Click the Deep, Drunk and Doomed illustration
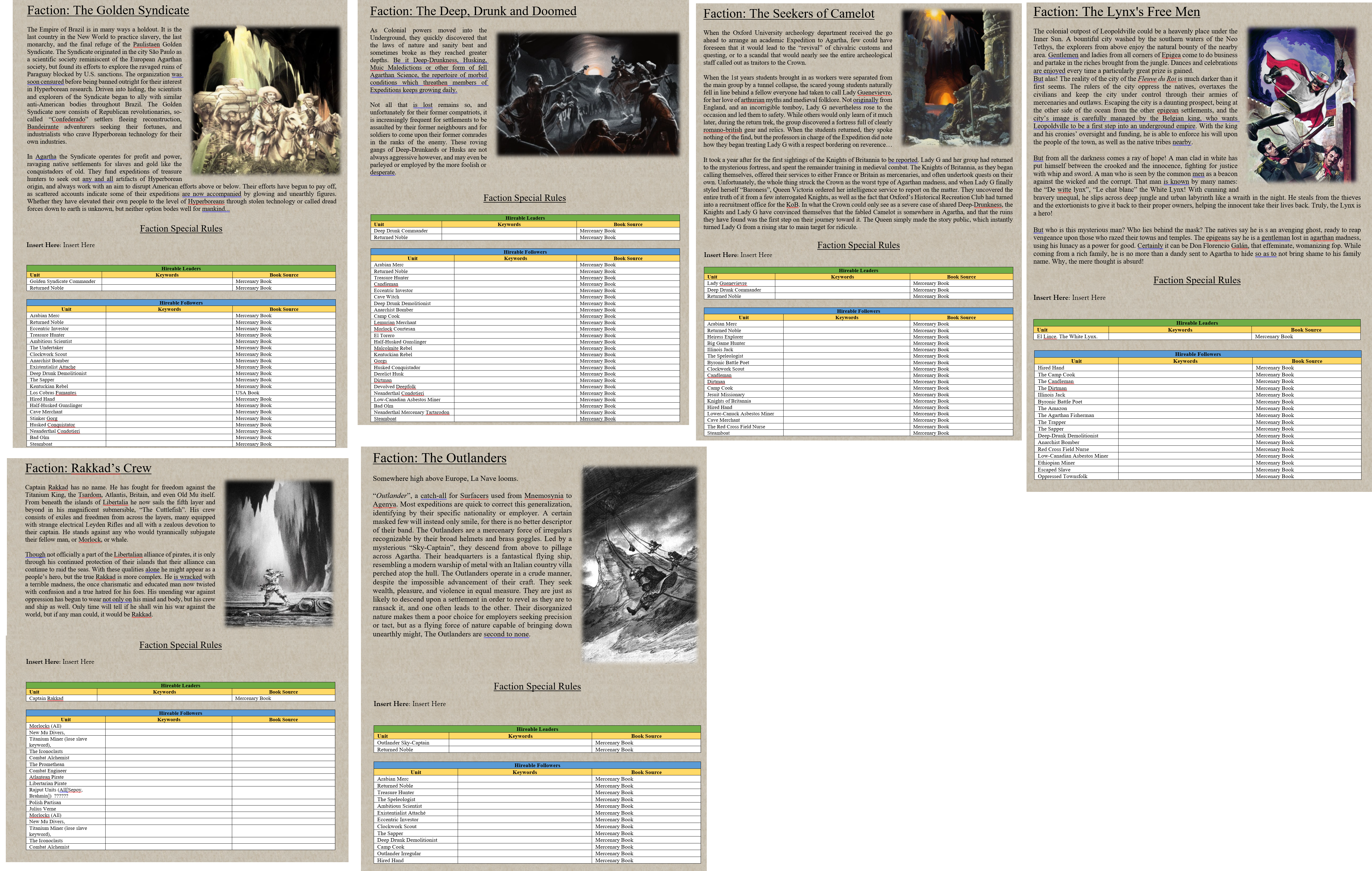Screen dimensions: 1372x871 coord(588,94)
